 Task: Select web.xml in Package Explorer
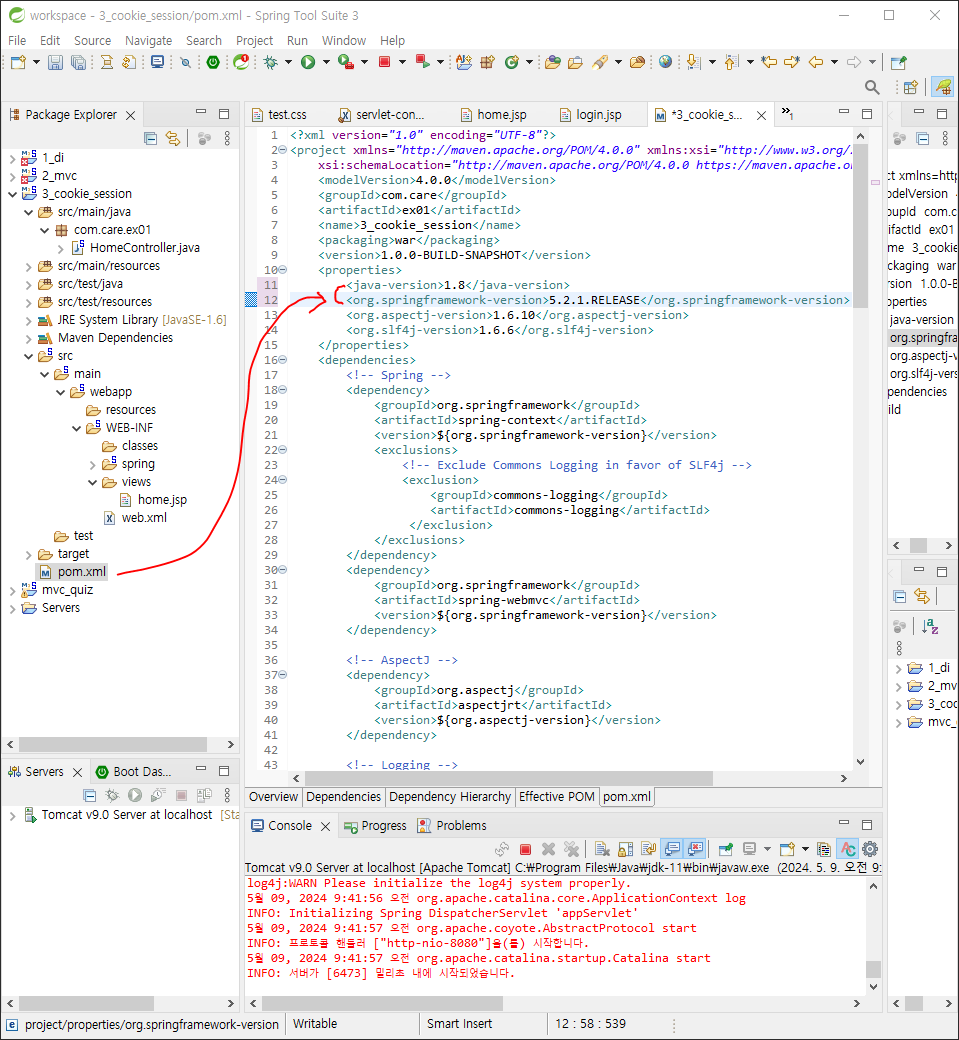pos(136,518)
